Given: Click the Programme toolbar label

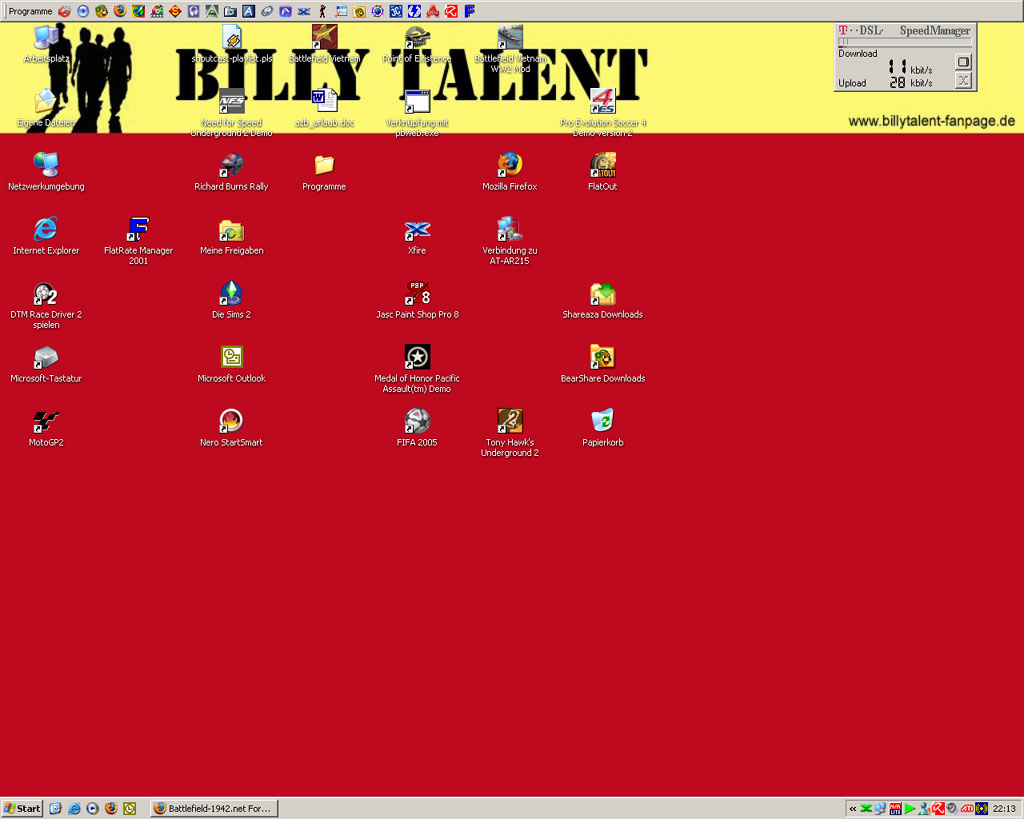Looking at the screenshot, I should pyautogui.click(x=30, y=11).
